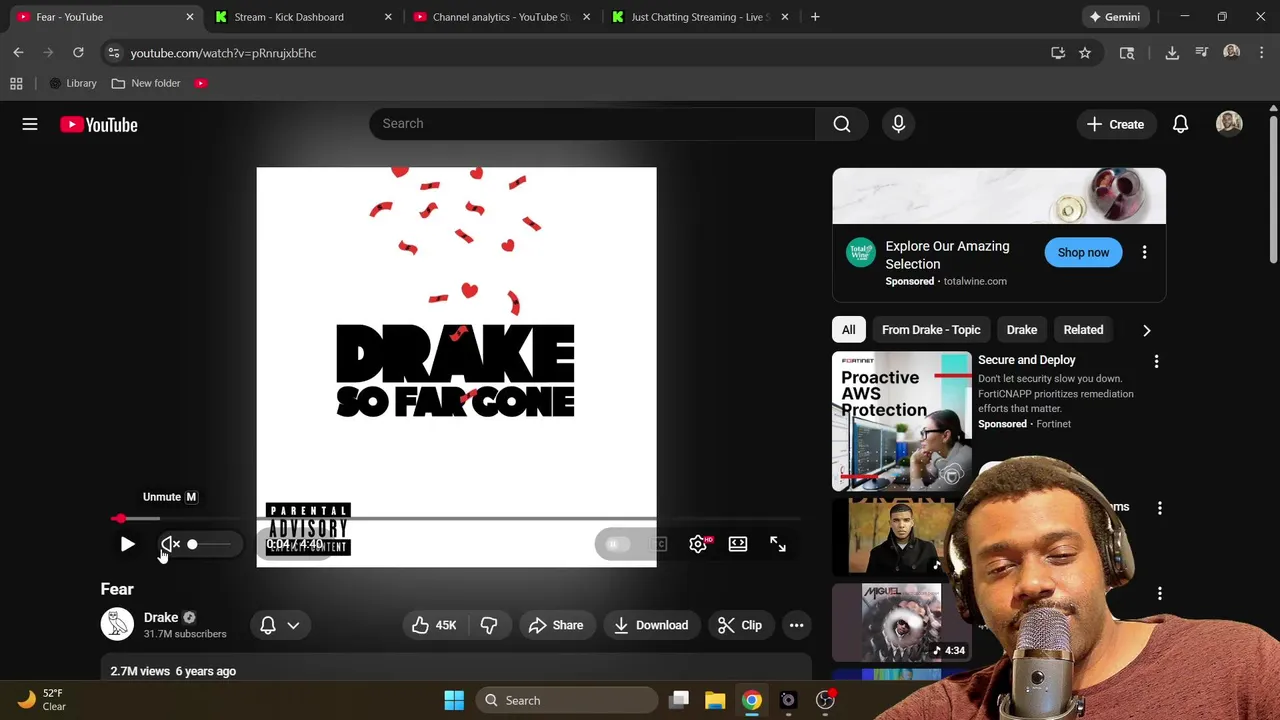The image size is (1280, 720).
Task: Open Chrome downloads icon
Action: pyautogui.click(x=1172, y=53)
